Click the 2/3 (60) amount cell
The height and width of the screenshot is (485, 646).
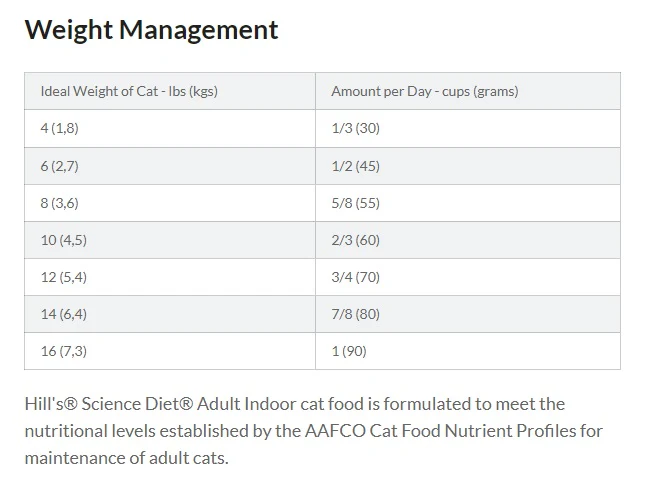(468, 240)
